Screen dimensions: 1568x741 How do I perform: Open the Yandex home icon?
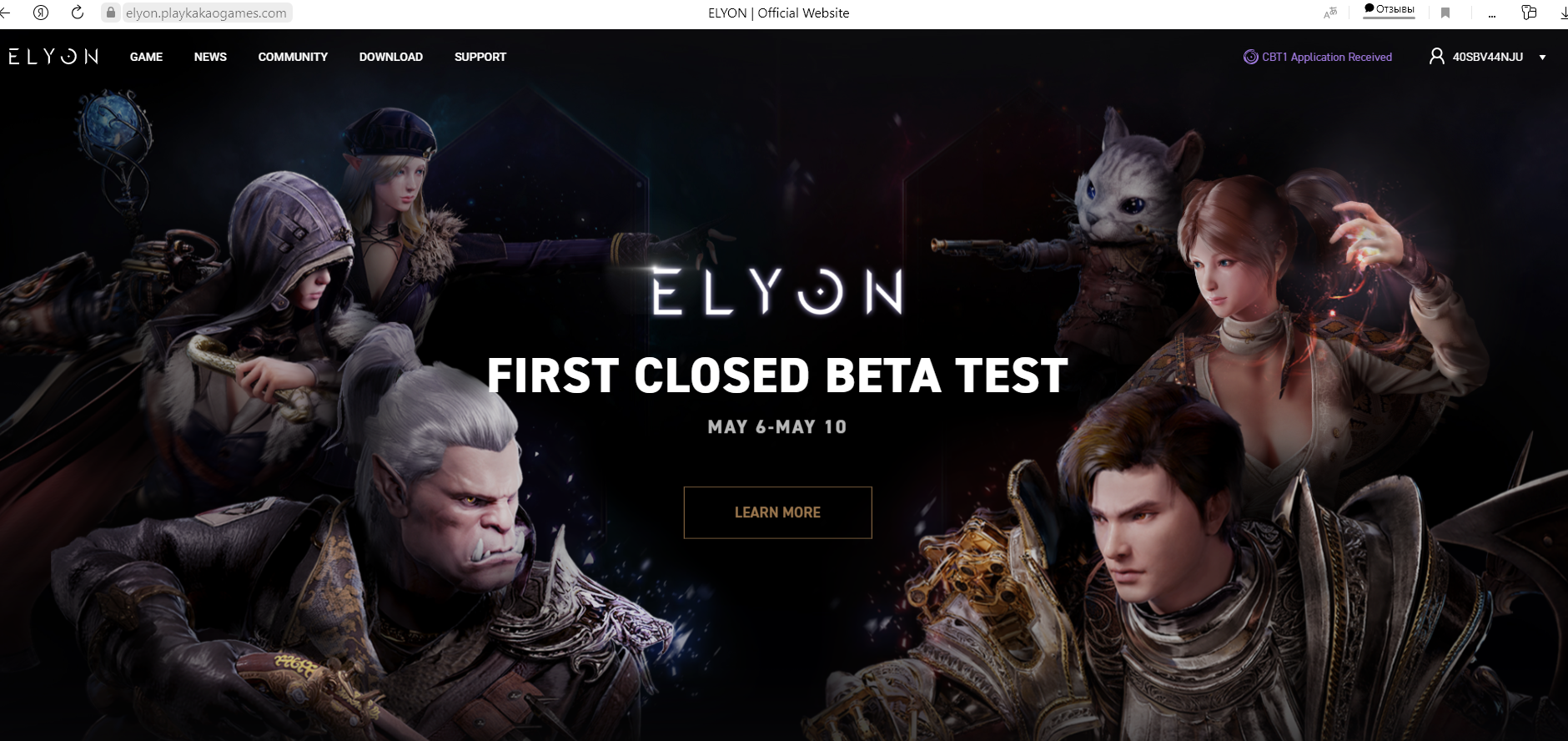(41, 13)
